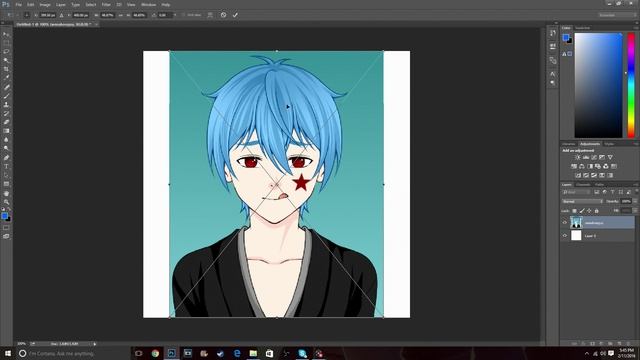The width and height of the screenshot is (640, 360).
Task: Commit the transform with the checkmark
Action: pyautogui.click(x=235, y=15)
